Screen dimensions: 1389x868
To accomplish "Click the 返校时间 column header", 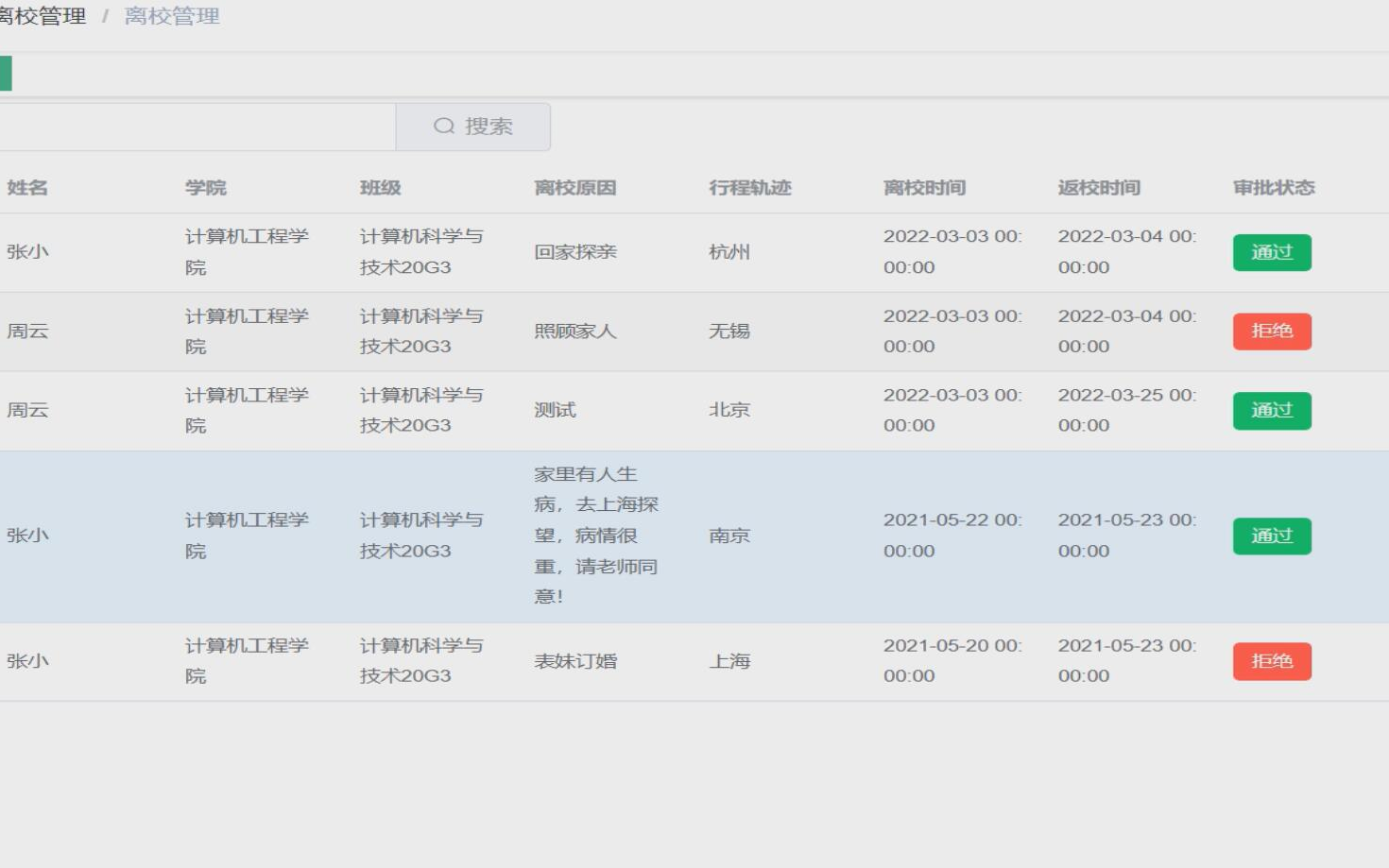I will tap(1099, 188).
